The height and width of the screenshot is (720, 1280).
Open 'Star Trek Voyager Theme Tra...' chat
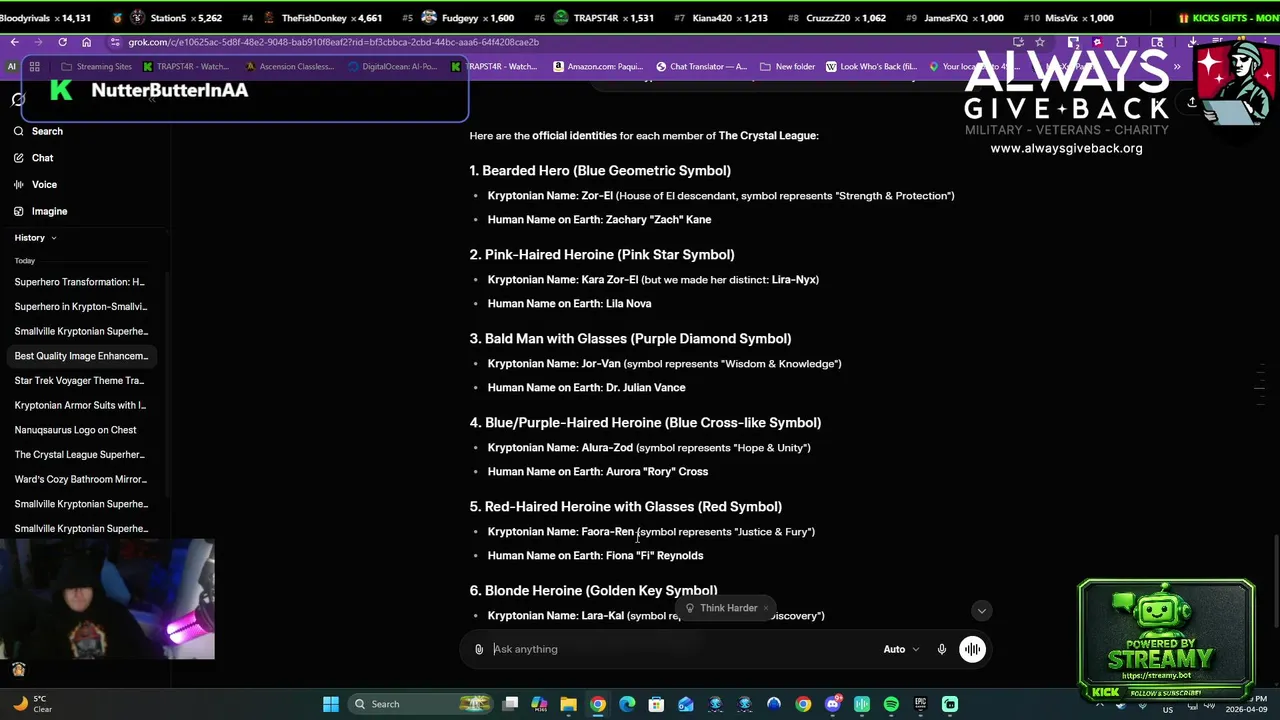(x=80, y=381)
